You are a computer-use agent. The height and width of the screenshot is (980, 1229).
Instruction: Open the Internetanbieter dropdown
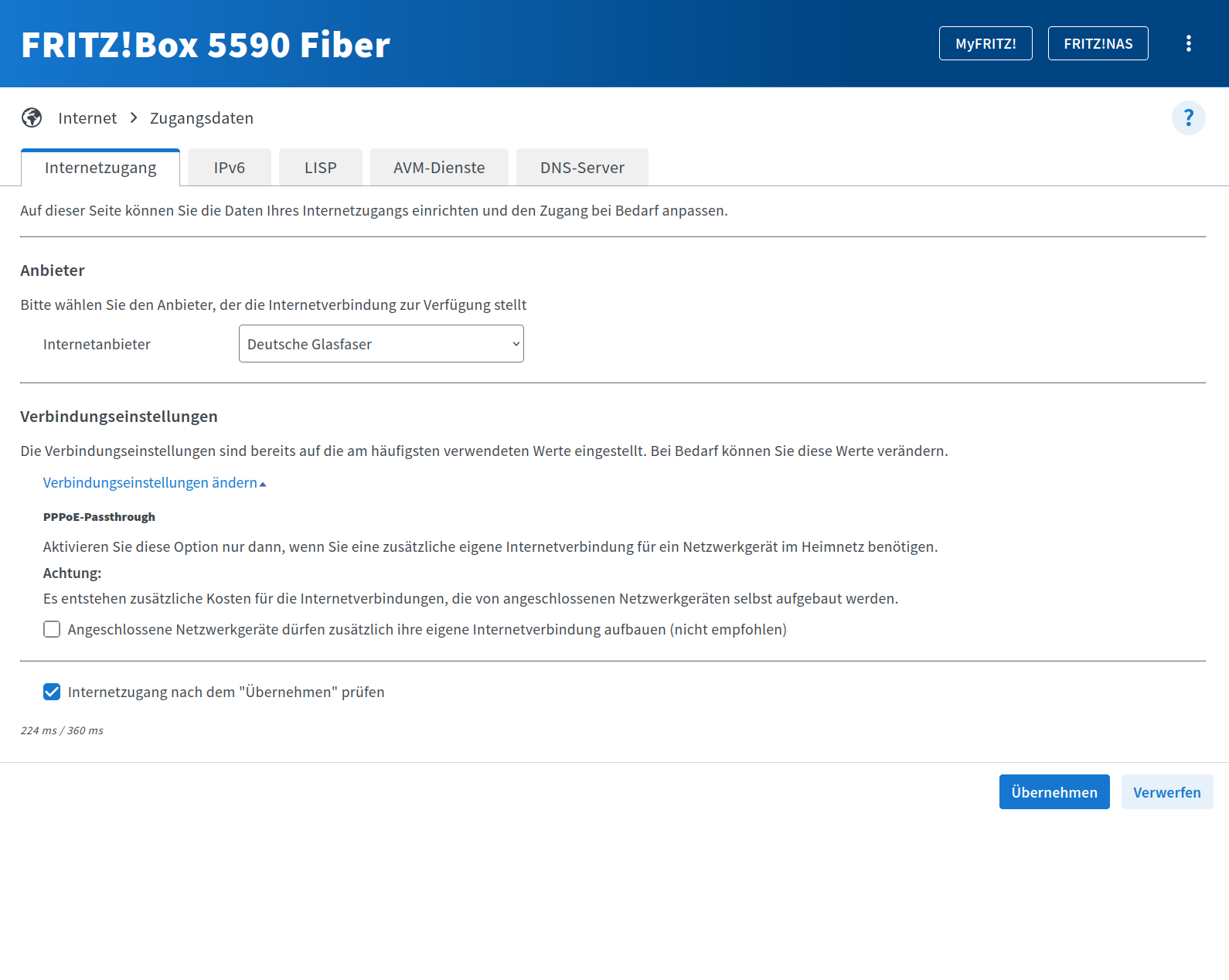[x=381, y=344]
